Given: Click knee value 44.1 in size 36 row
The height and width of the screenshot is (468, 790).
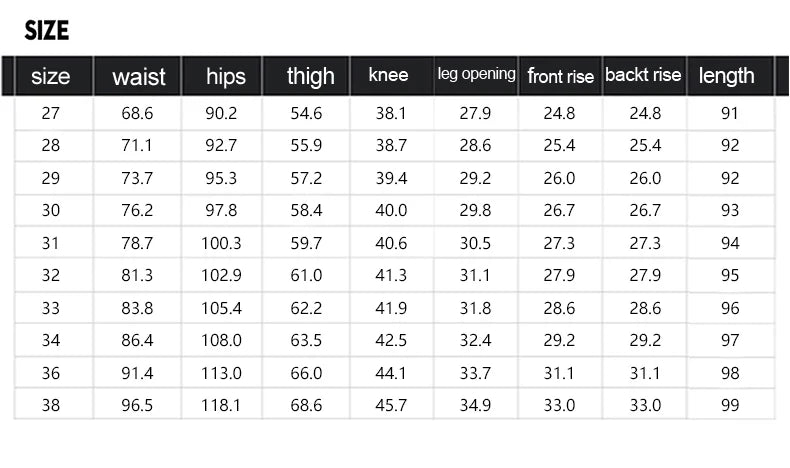Looking at the screenshot, I should coord(391,373).
